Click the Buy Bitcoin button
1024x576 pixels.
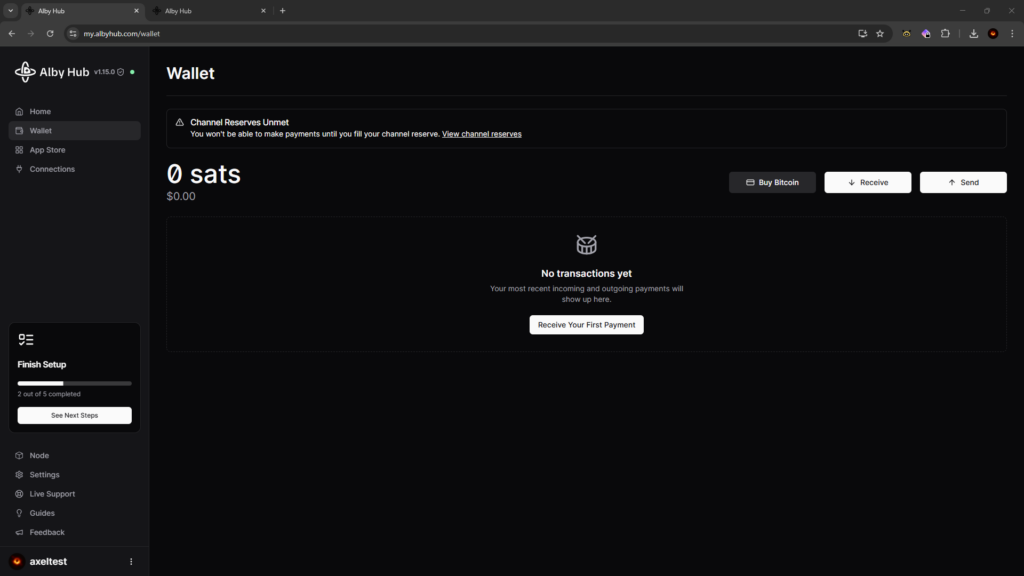[x=772, y=182]
